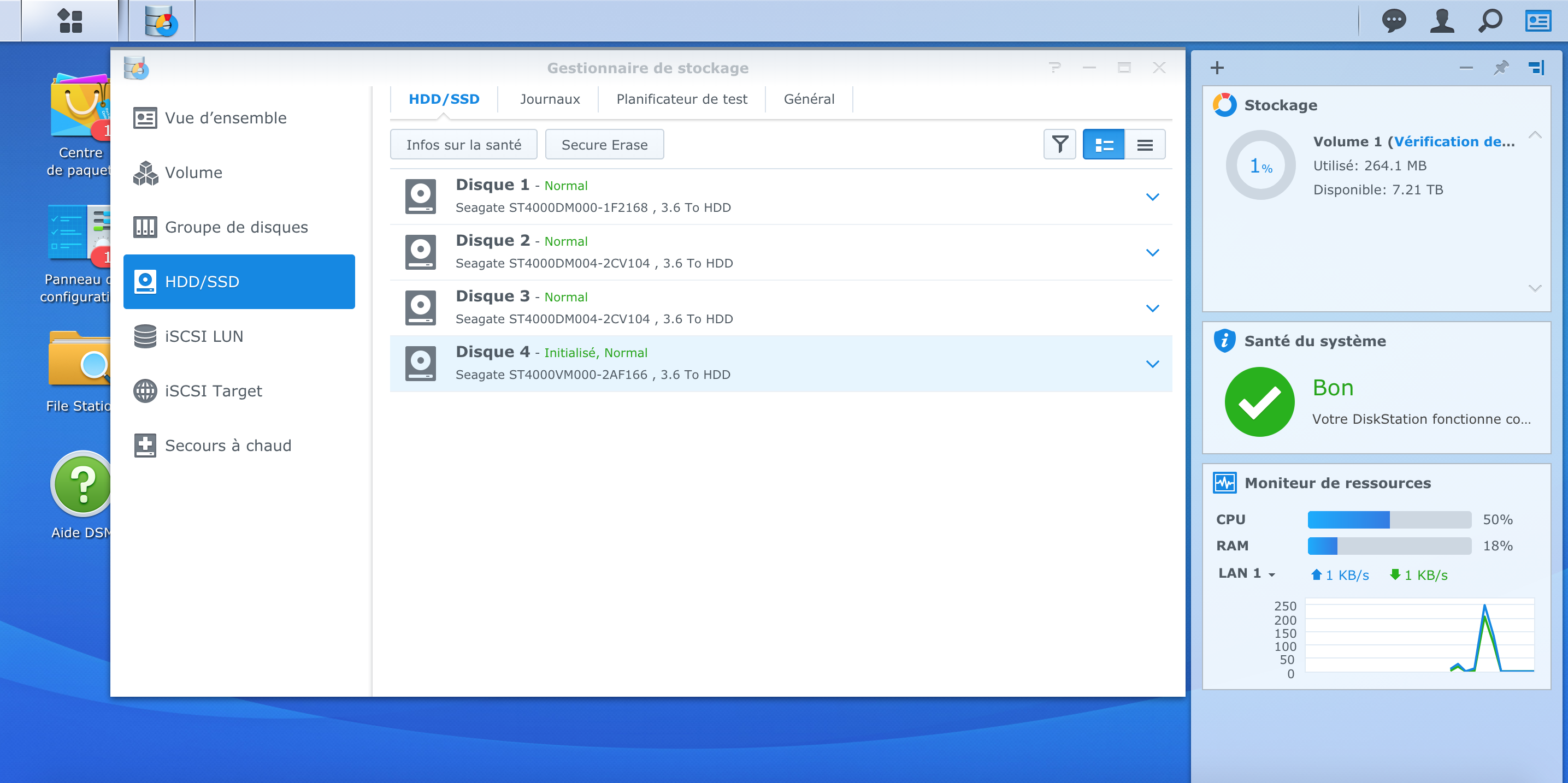The height and width of the screenshot is (783, 1568).
Task: Click Utilisé: 264.1 MB text
Action: click(x=1370, y=165)
